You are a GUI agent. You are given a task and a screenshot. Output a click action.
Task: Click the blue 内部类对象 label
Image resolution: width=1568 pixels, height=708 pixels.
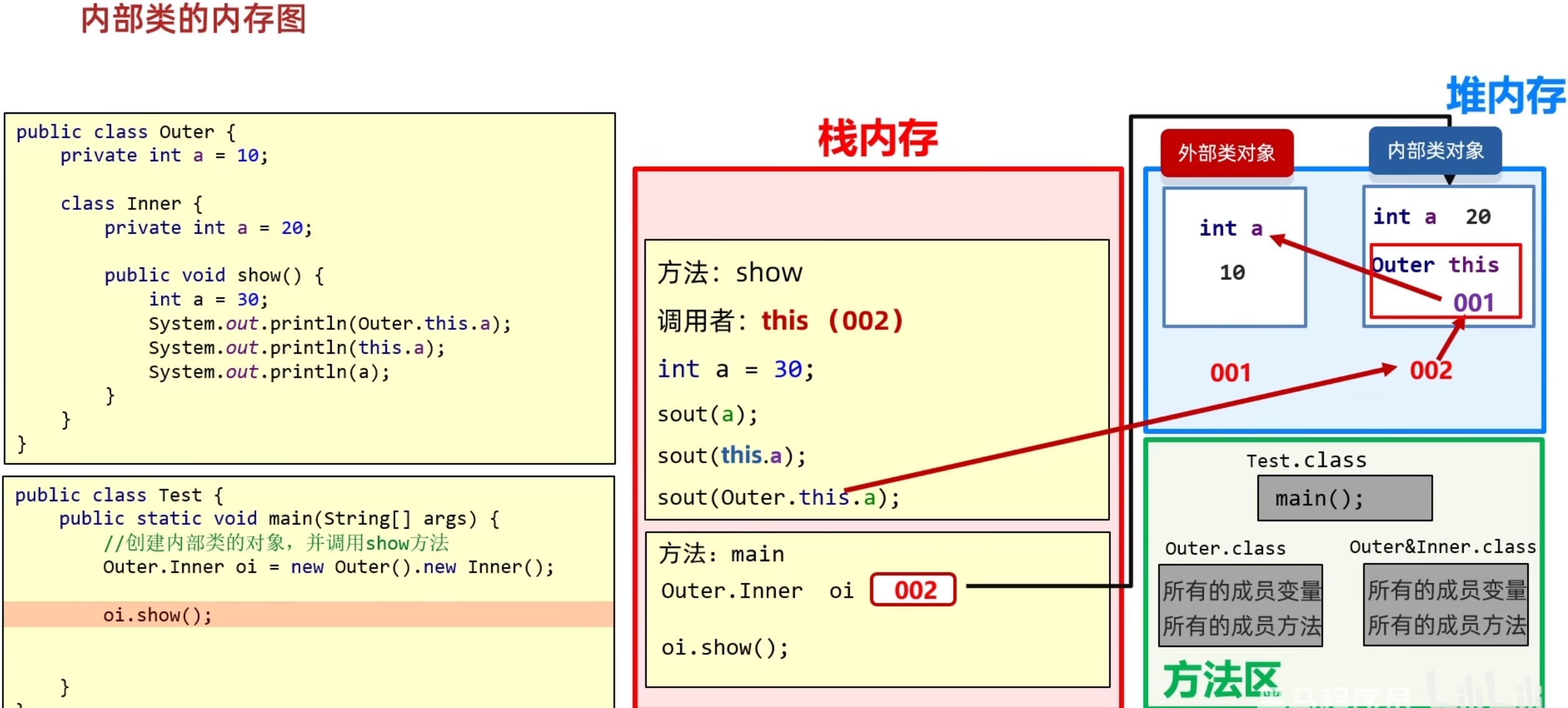point(1435,151)
